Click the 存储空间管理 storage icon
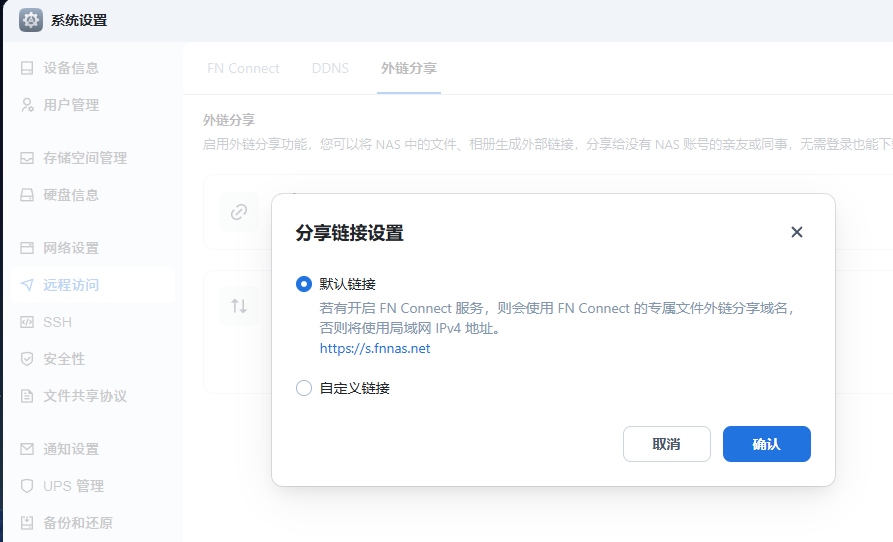The image size is (893, 542). (27, 158)
